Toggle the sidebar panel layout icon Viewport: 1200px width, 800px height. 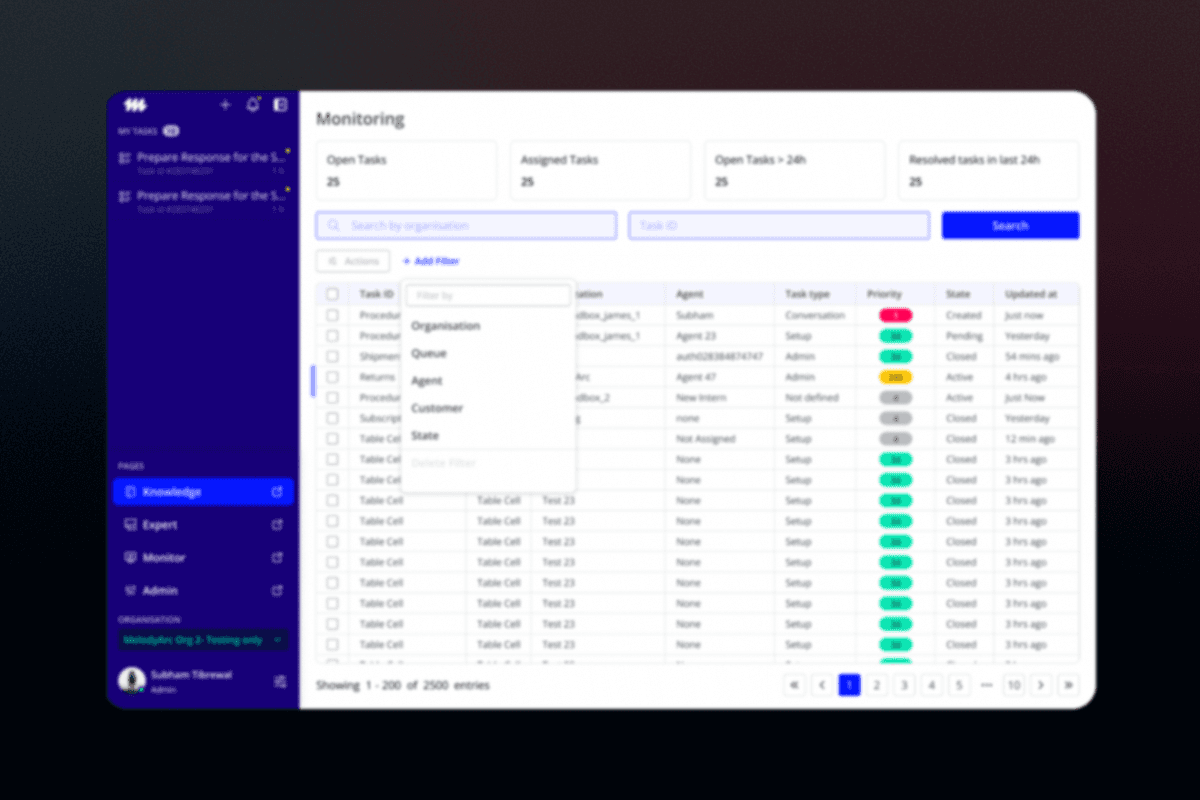tap(280, 104)
